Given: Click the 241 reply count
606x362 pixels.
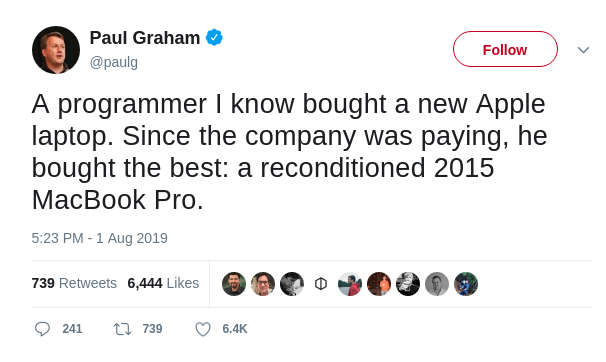Looking at the screenshot, I should [72, 329].
